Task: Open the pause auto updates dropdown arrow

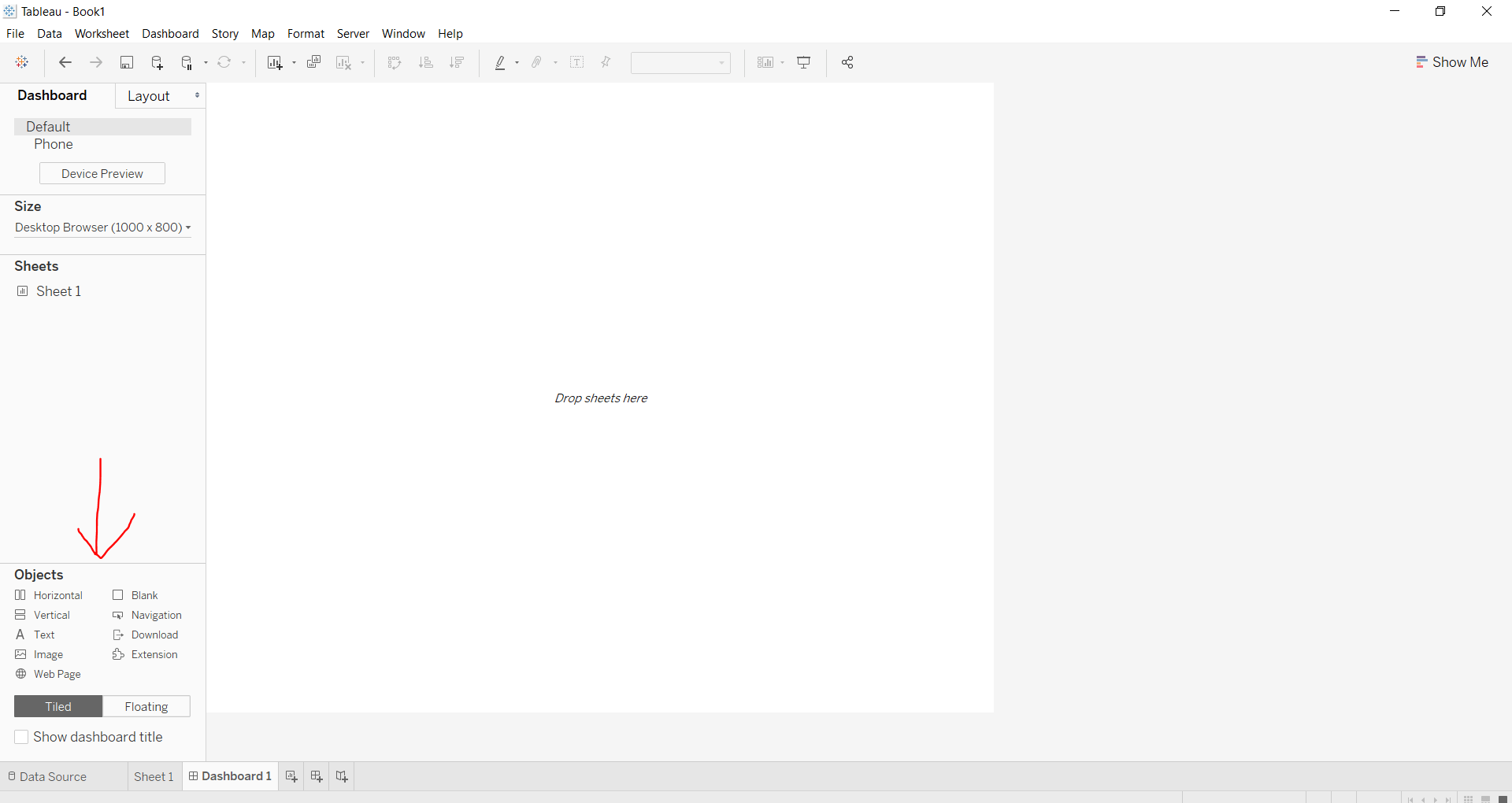Action: pos(206,62)
